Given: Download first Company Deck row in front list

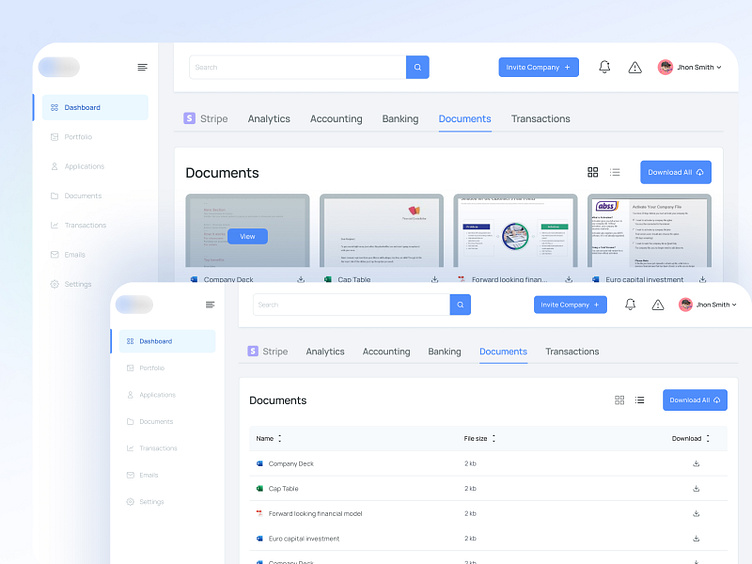Looking at the screenshot, I should (696, 464).
